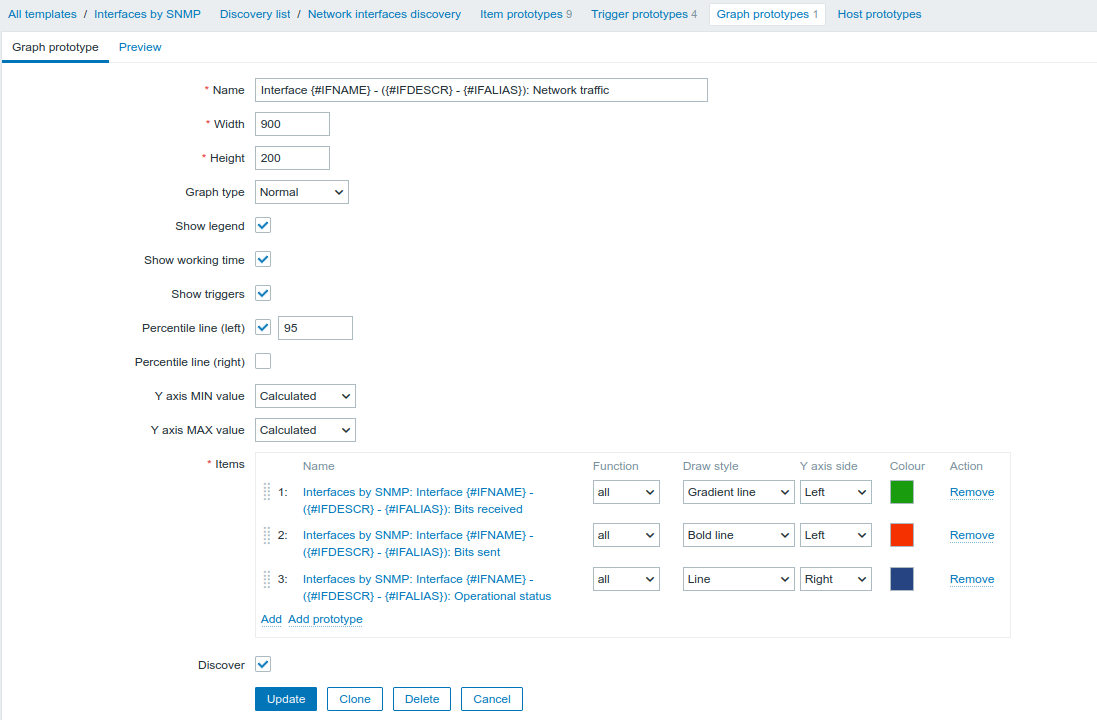Screen dimensions: 1097x720
Task: Toggle the Discover checkbox
Action: pyautogui.click(x=263, y=664)
